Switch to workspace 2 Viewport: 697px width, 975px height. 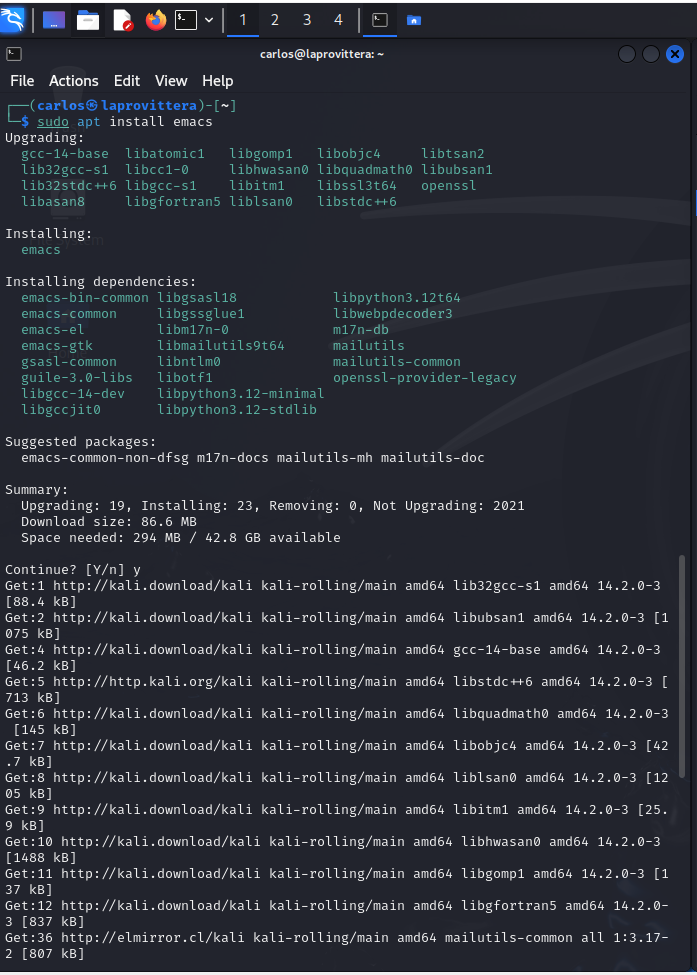point(275,21)
